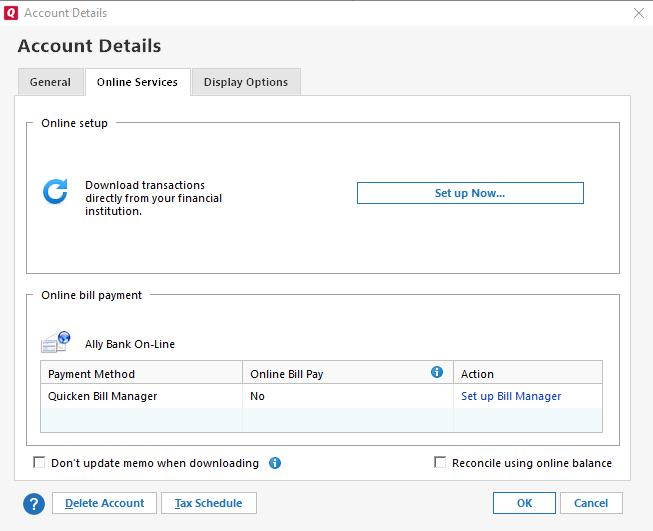The image size is (653, 531).
Task: Select the Quicken Bill Manager cell
Action: [142, 396]
